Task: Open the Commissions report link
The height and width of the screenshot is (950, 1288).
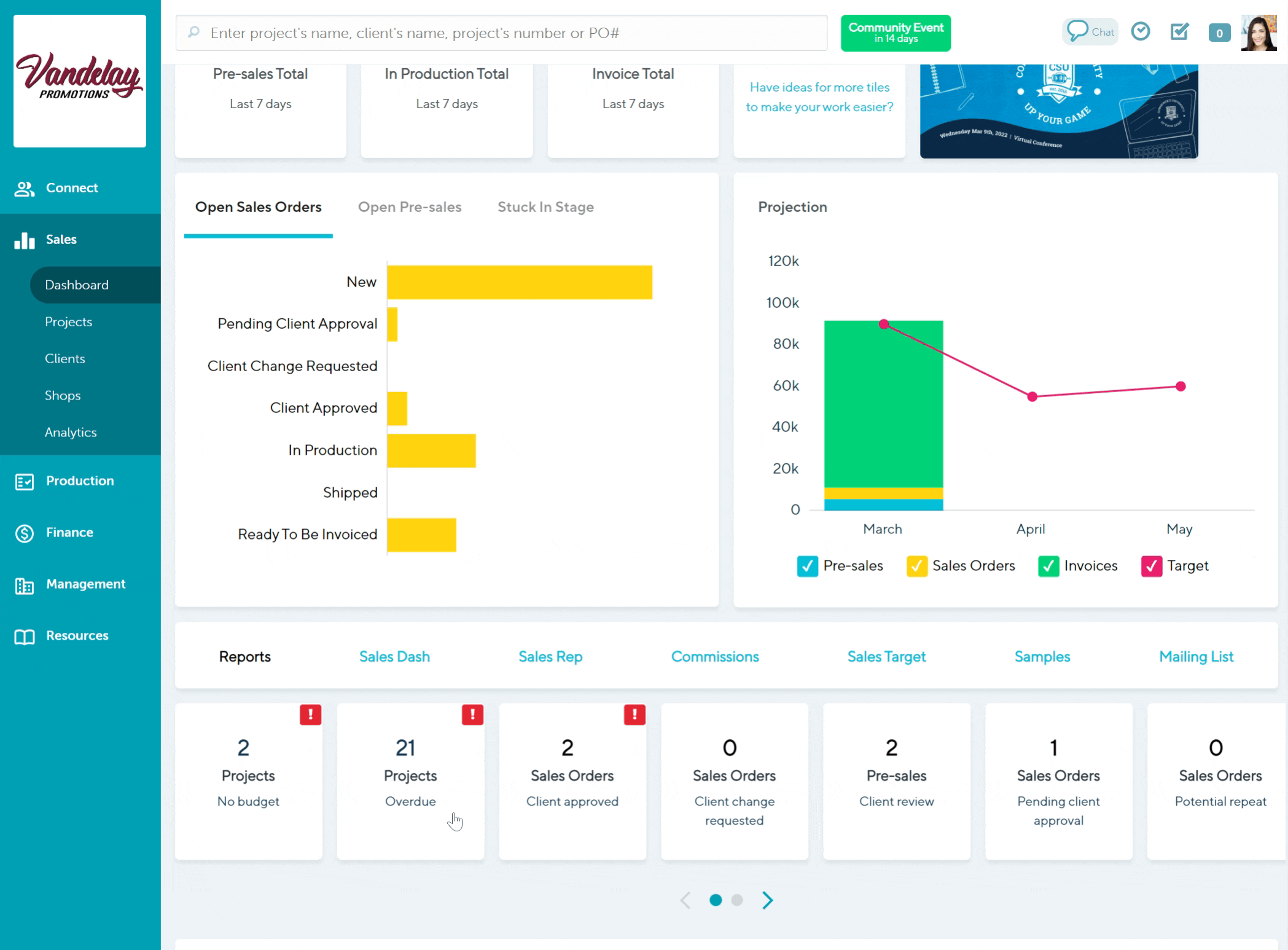Action: click(x=715, y=657)
